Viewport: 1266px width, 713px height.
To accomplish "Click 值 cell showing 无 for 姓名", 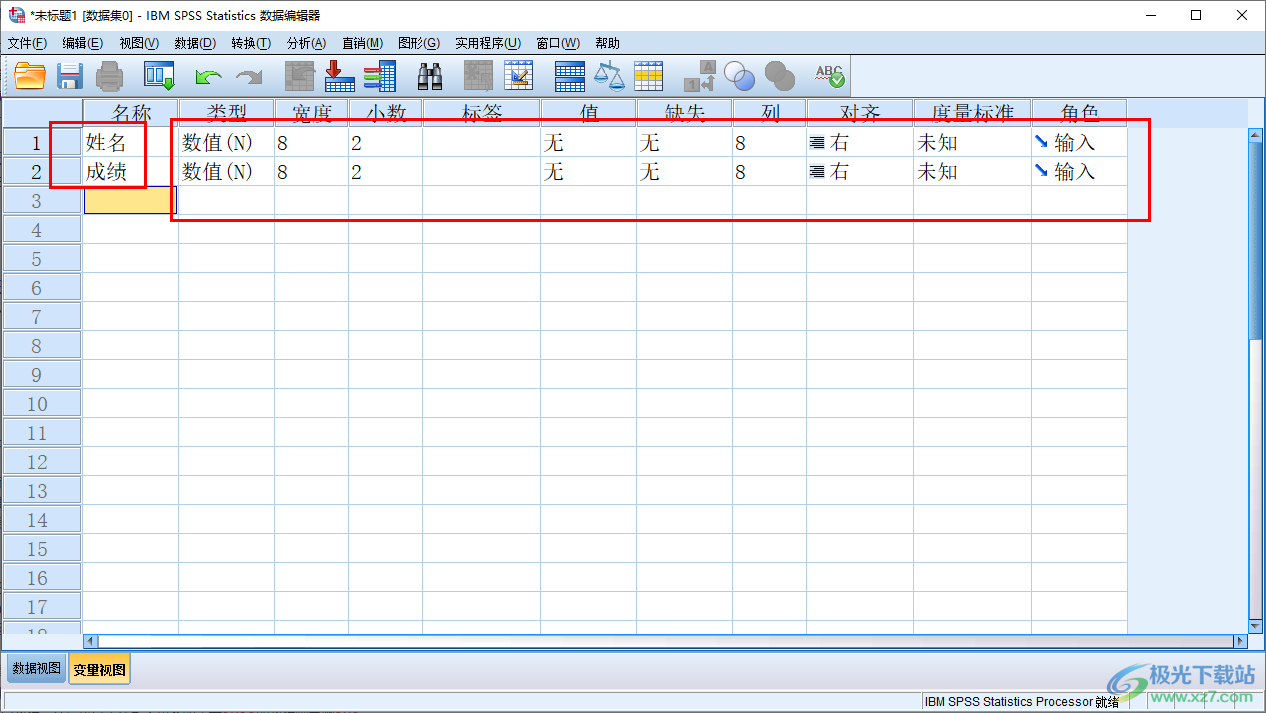I will click(x=588, y=143).
